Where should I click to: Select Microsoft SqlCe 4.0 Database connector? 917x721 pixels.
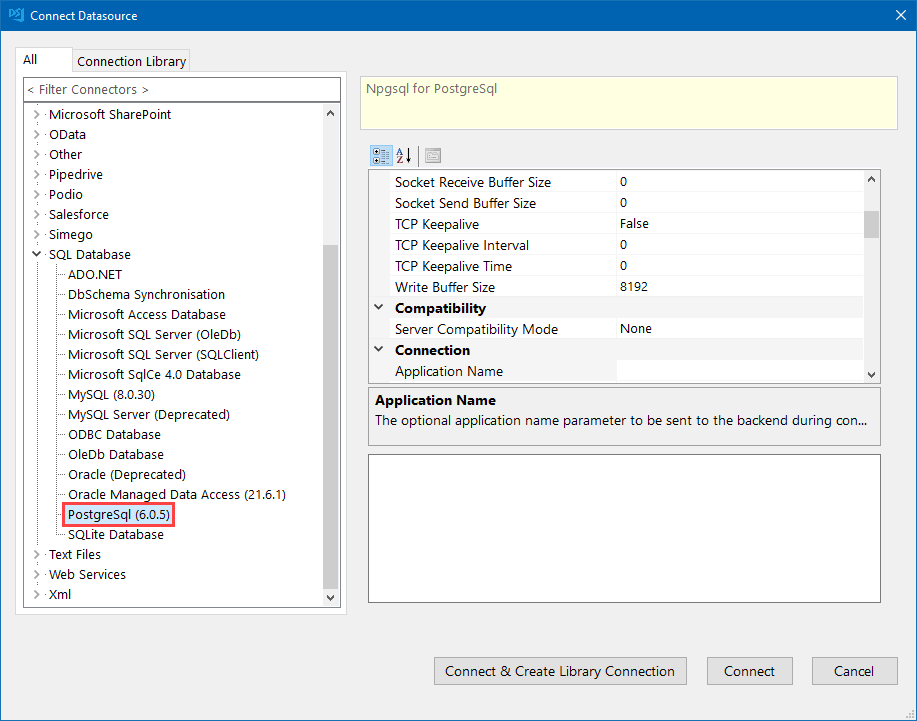click(x=154, y=374)
